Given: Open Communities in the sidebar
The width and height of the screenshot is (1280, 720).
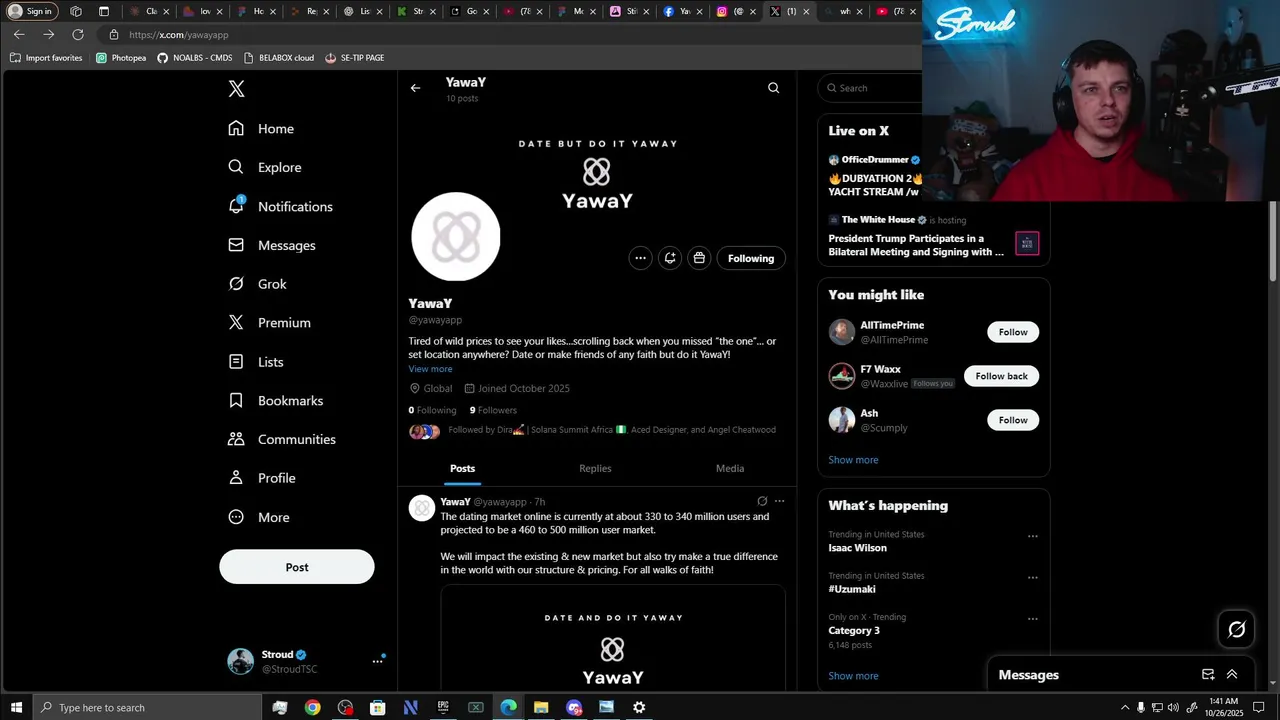Looking at the screenshot, I should pyautogui.click(x=281, y=439).
